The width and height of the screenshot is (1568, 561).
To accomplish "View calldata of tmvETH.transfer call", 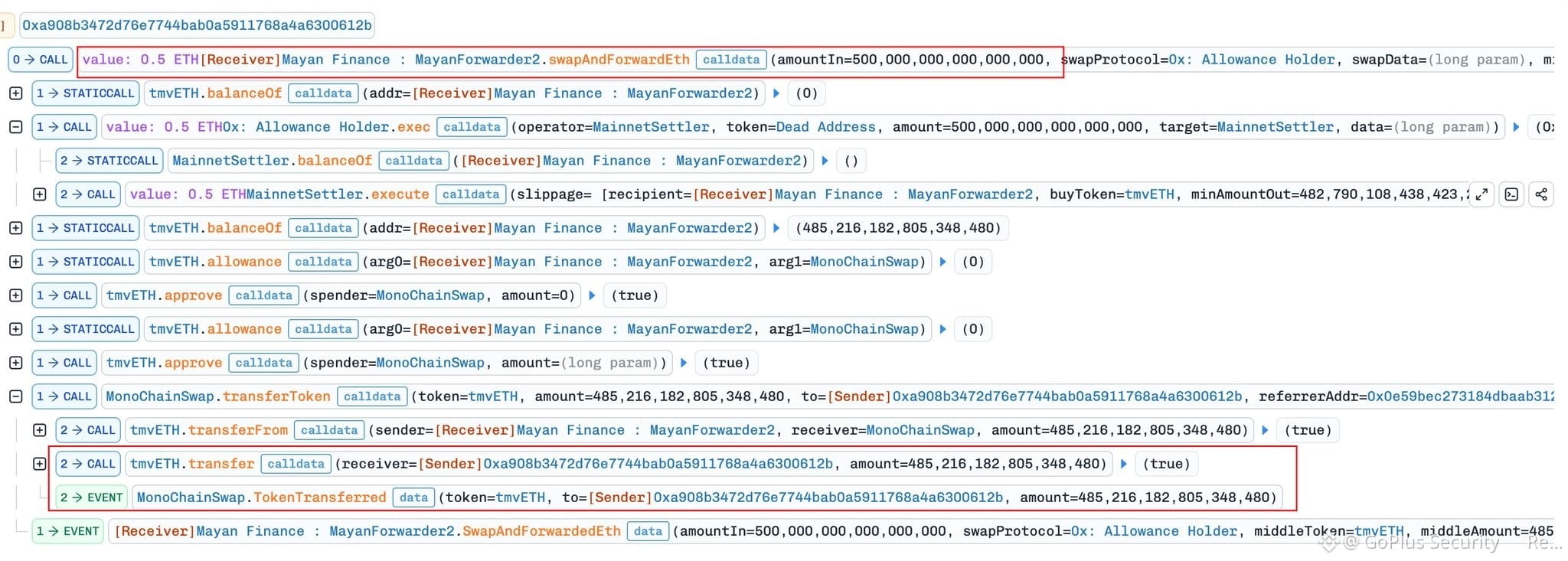I will point(296,464).
